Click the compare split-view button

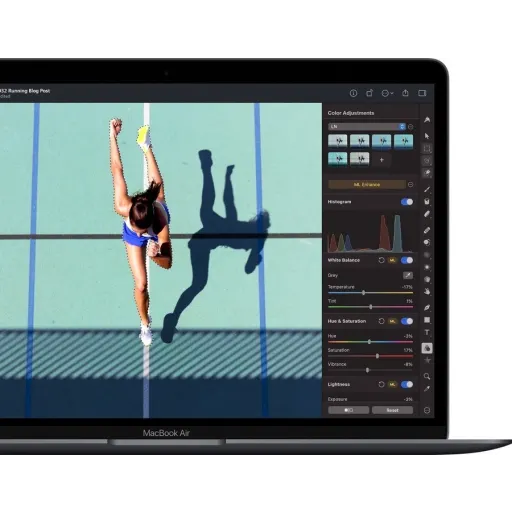pyautogui.click(x=348, y=410)
